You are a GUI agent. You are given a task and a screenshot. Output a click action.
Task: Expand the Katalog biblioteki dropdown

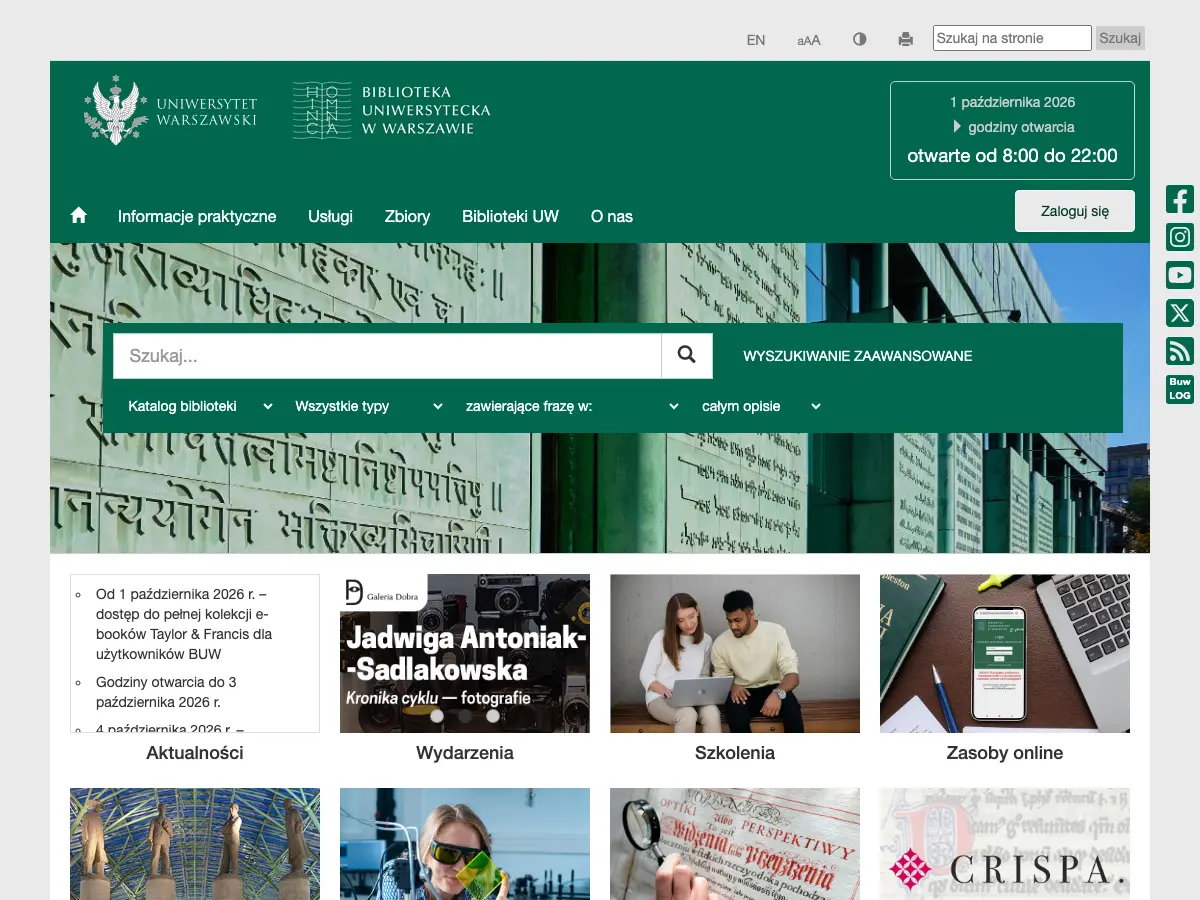click(x=200, y=406)
